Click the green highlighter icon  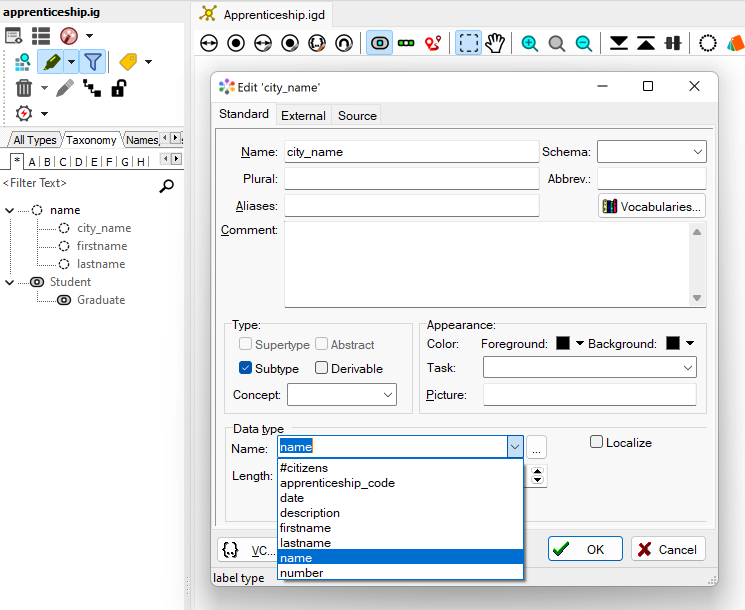[52, 62]
